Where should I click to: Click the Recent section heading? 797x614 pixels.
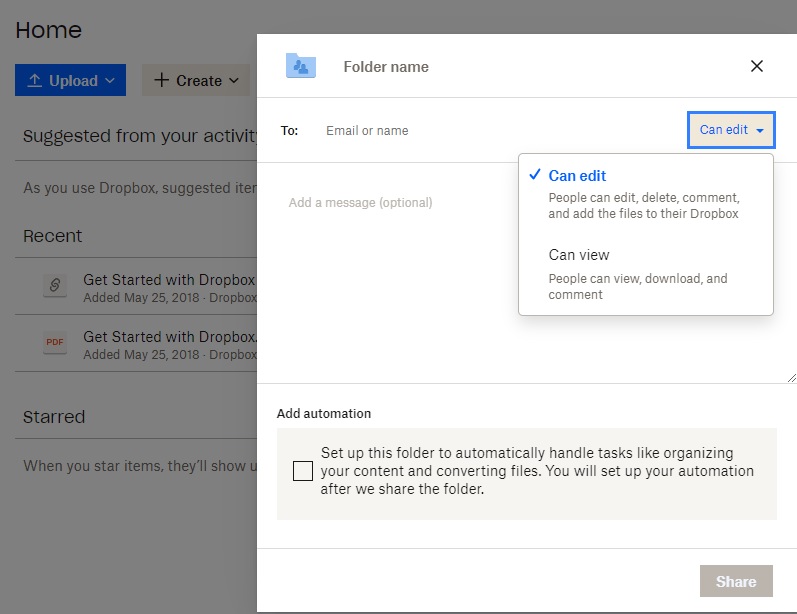52,236
